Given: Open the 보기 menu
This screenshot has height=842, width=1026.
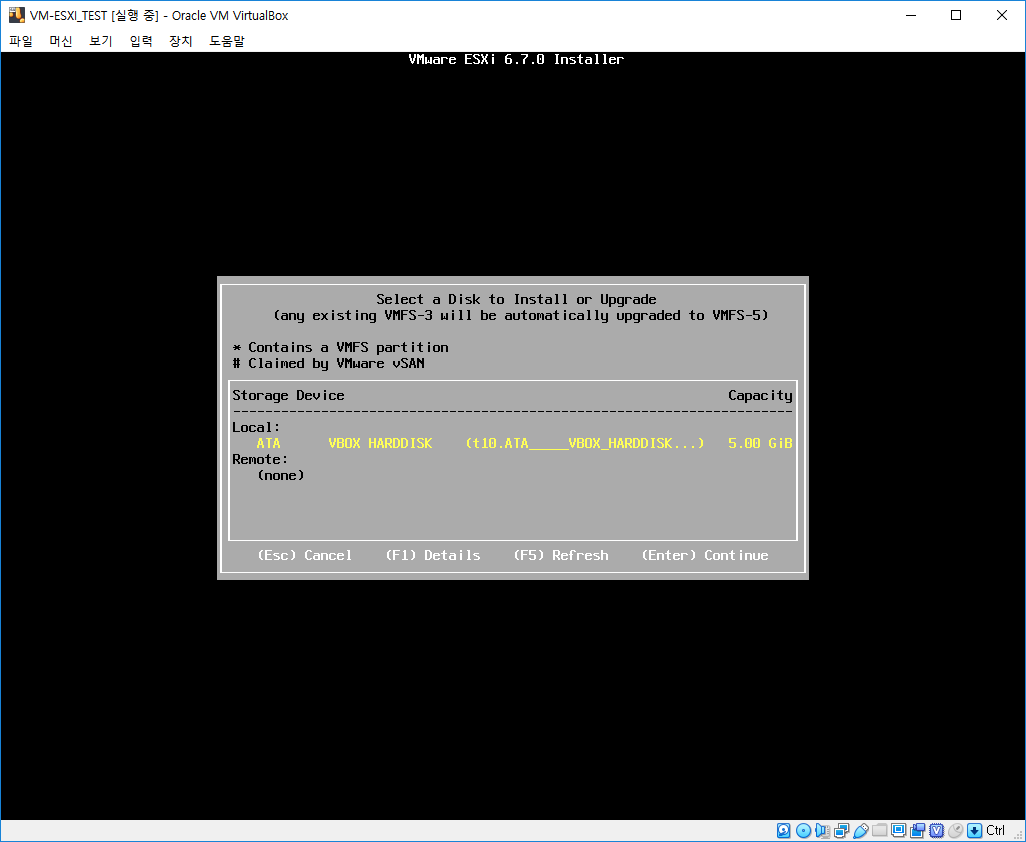Looking at the screenshot, I should click(x=101, y=41).
